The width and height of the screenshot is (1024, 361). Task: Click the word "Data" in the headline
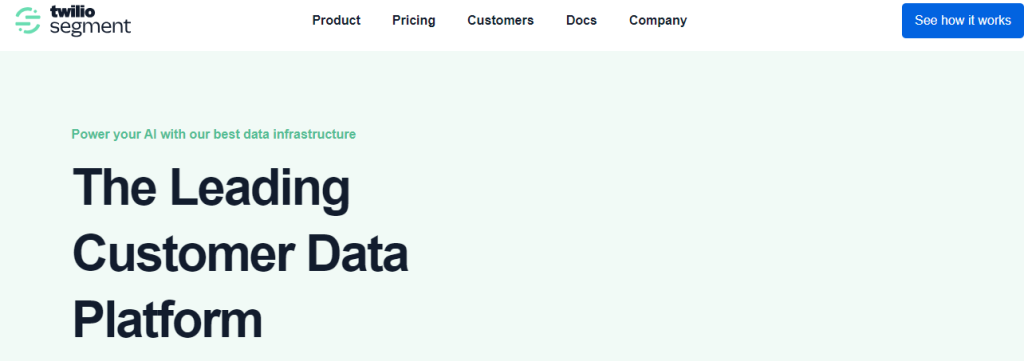pyautogui.click(x=357, y=255)
